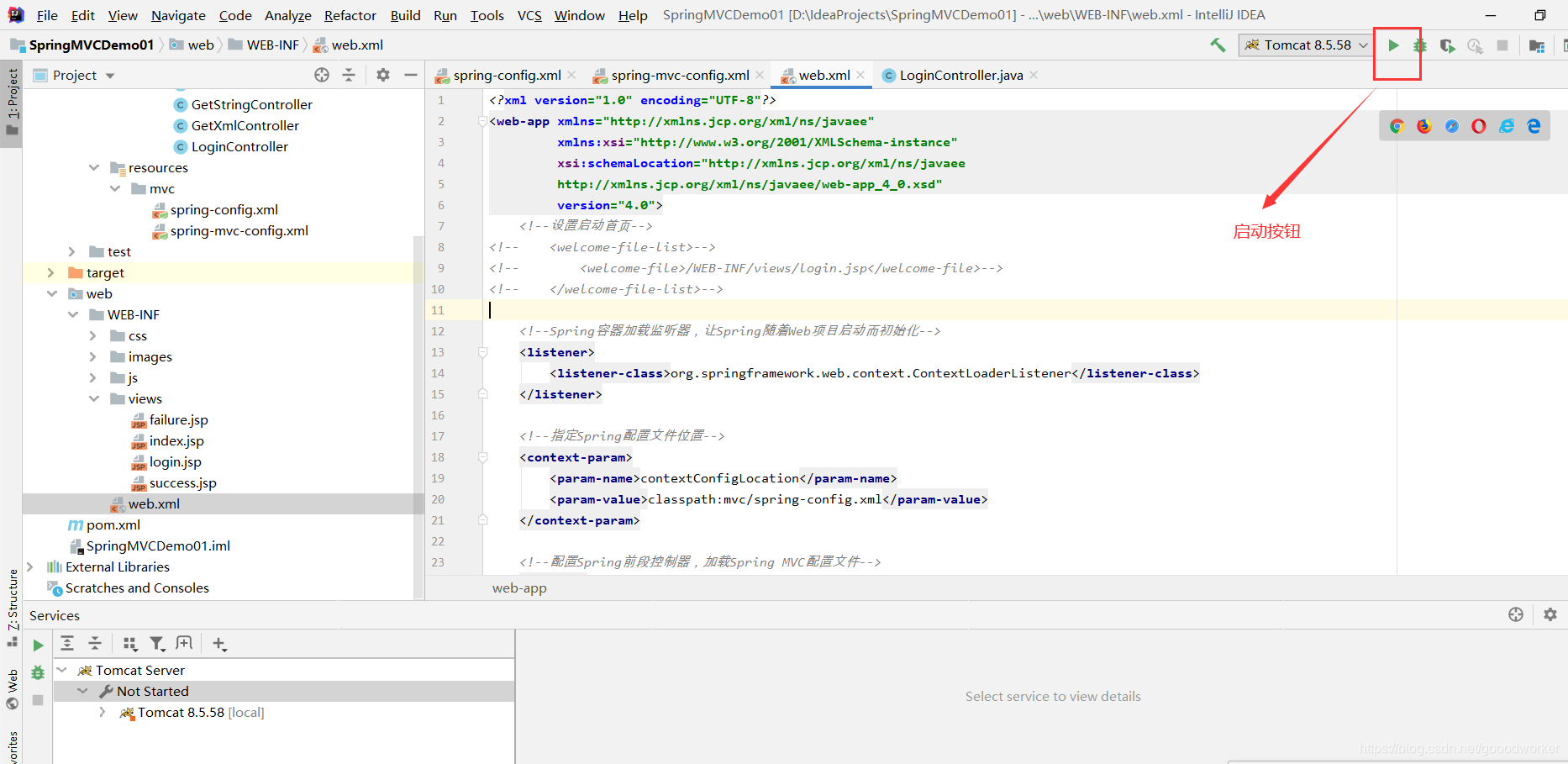Open page in Safari browser

tap(1452, 126)
